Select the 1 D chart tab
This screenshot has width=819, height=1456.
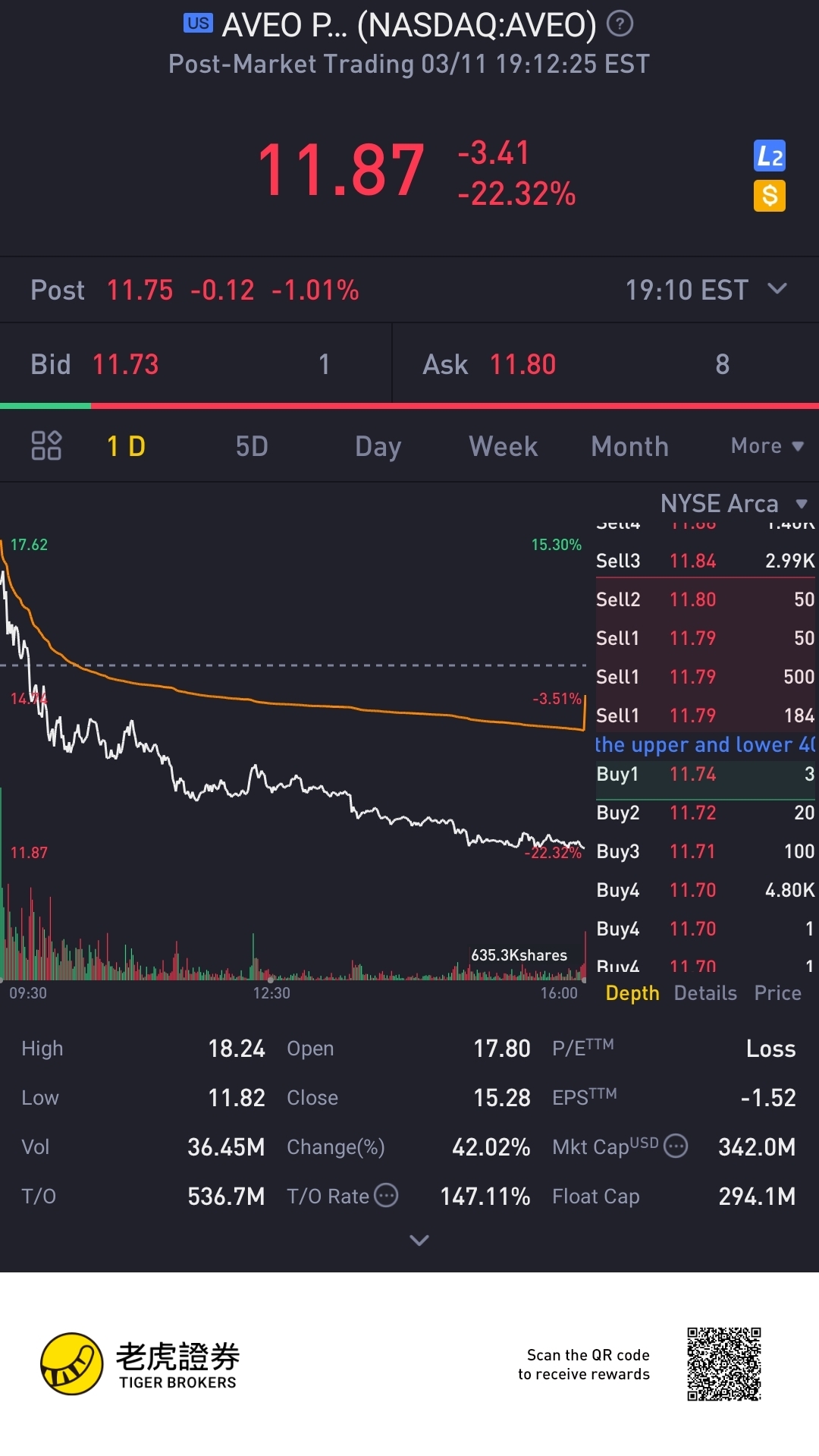[126, 446]
